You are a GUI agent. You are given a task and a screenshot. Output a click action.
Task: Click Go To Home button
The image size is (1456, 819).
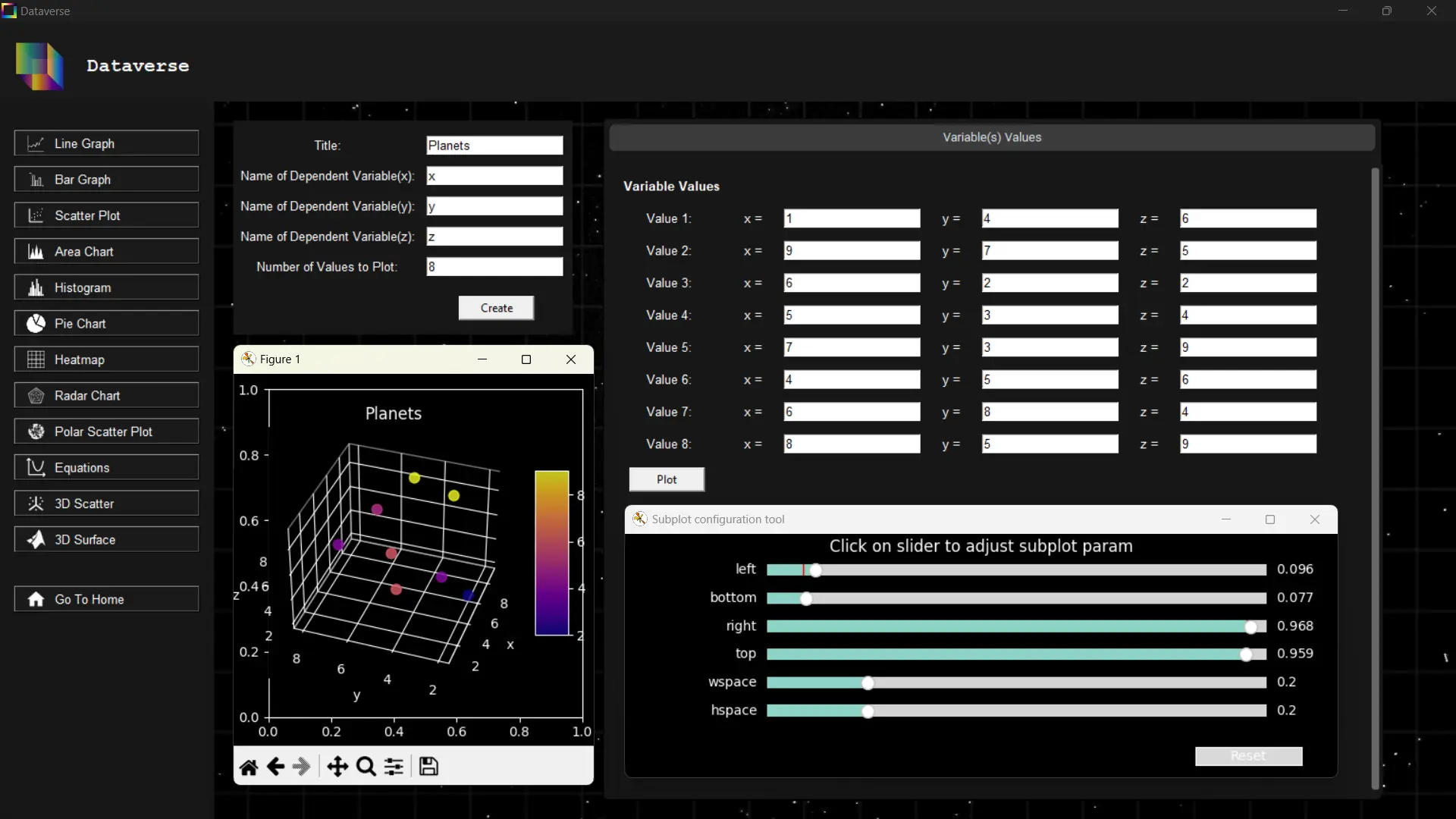pyautogui.click(x=106, y=599)
